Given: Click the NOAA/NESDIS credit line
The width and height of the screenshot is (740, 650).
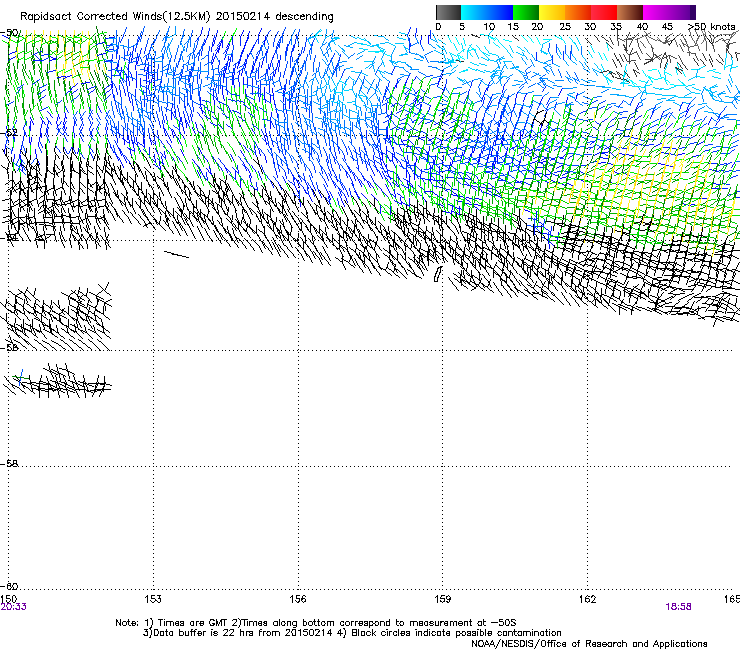Looking at the screenshot, I should click(x=589, y=644).
